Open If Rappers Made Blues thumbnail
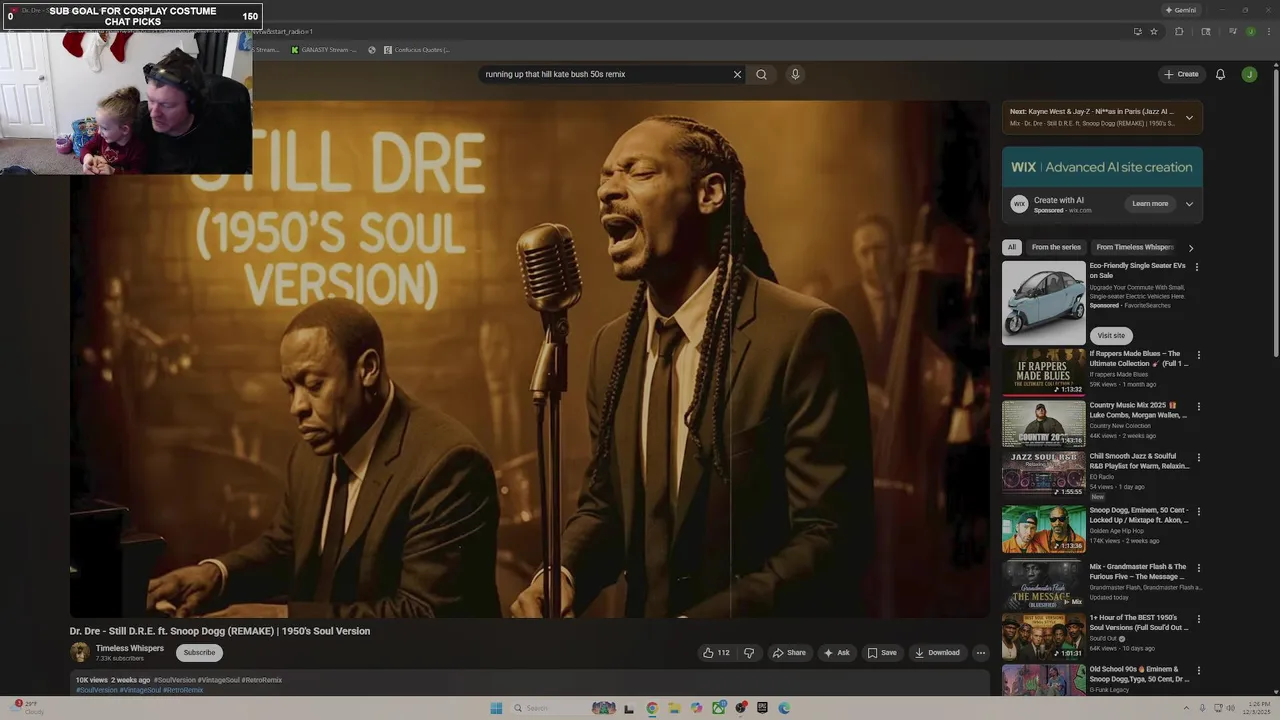The width and height of the screenshot is (1280, 720). tap(1043, 372)
